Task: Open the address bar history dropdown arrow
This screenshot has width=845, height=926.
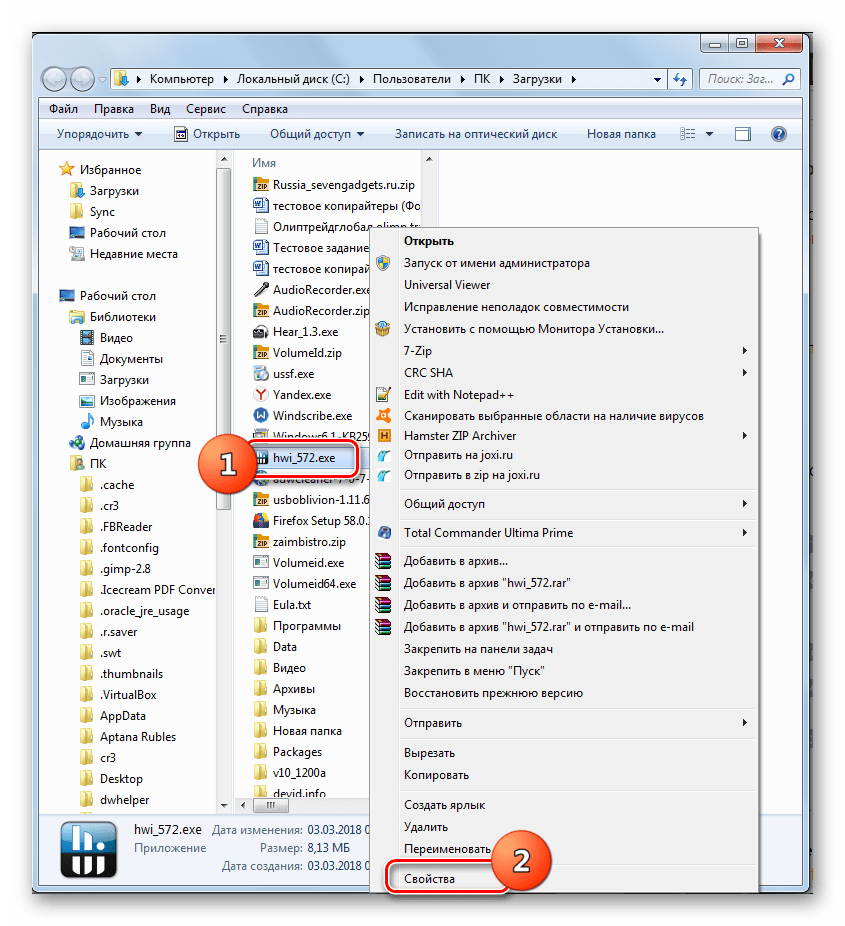Action: pos(657,79)
